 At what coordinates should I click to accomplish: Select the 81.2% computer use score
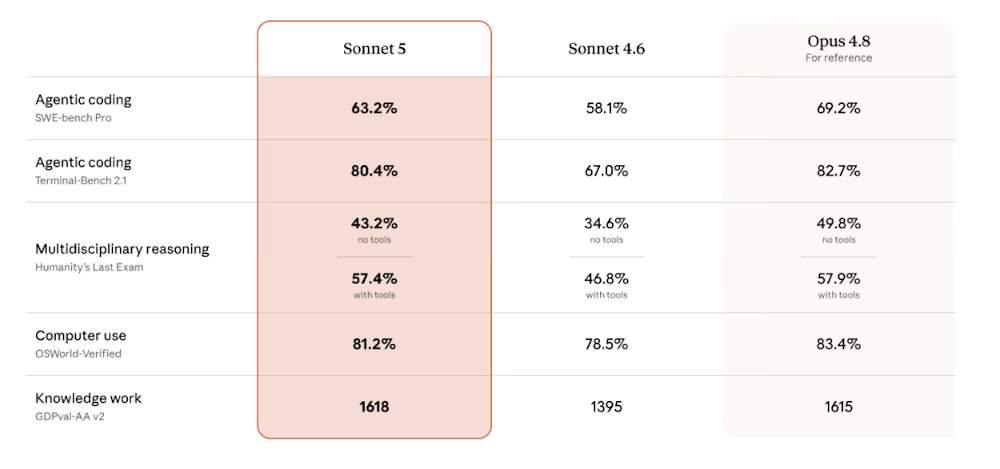[x=374, y=344]
